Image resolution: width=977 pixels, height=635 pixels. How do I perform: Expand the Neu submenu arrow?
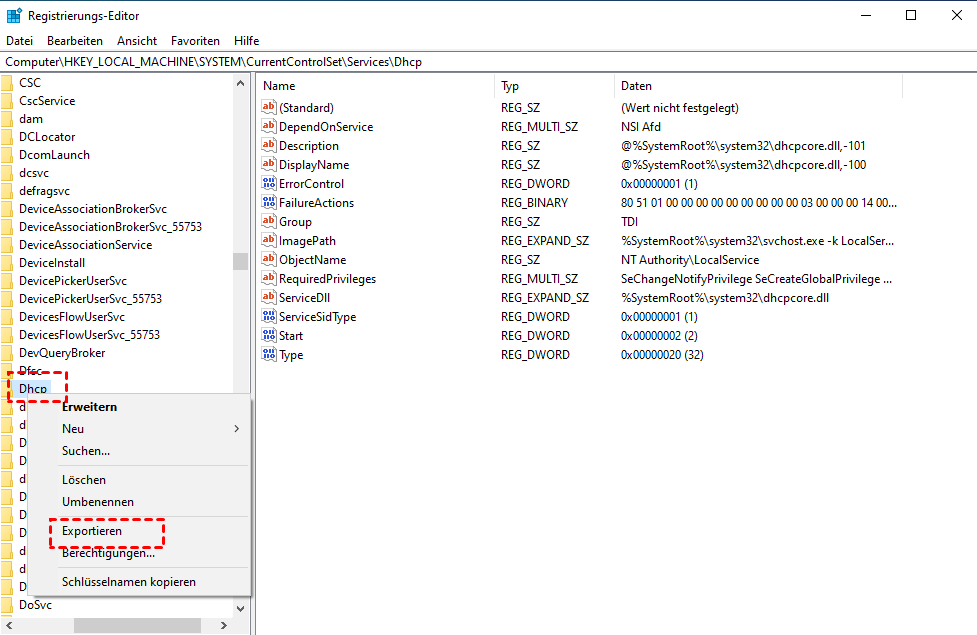237,429
